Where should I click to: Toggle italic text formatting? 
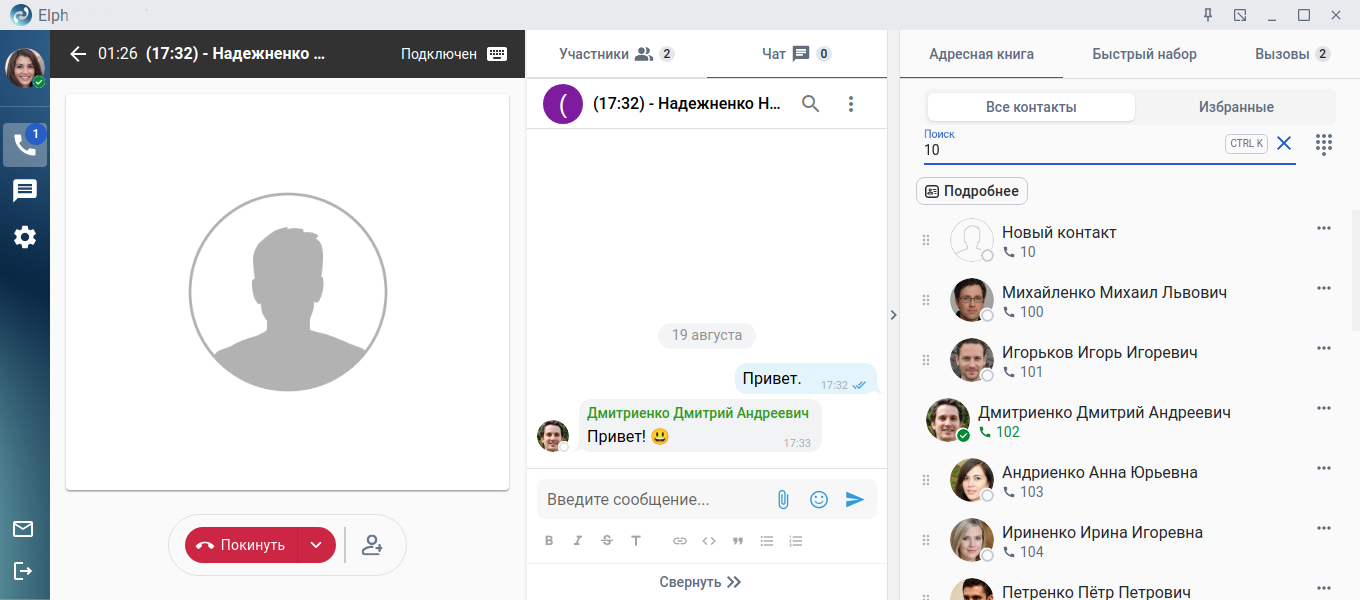pos(578,541)
